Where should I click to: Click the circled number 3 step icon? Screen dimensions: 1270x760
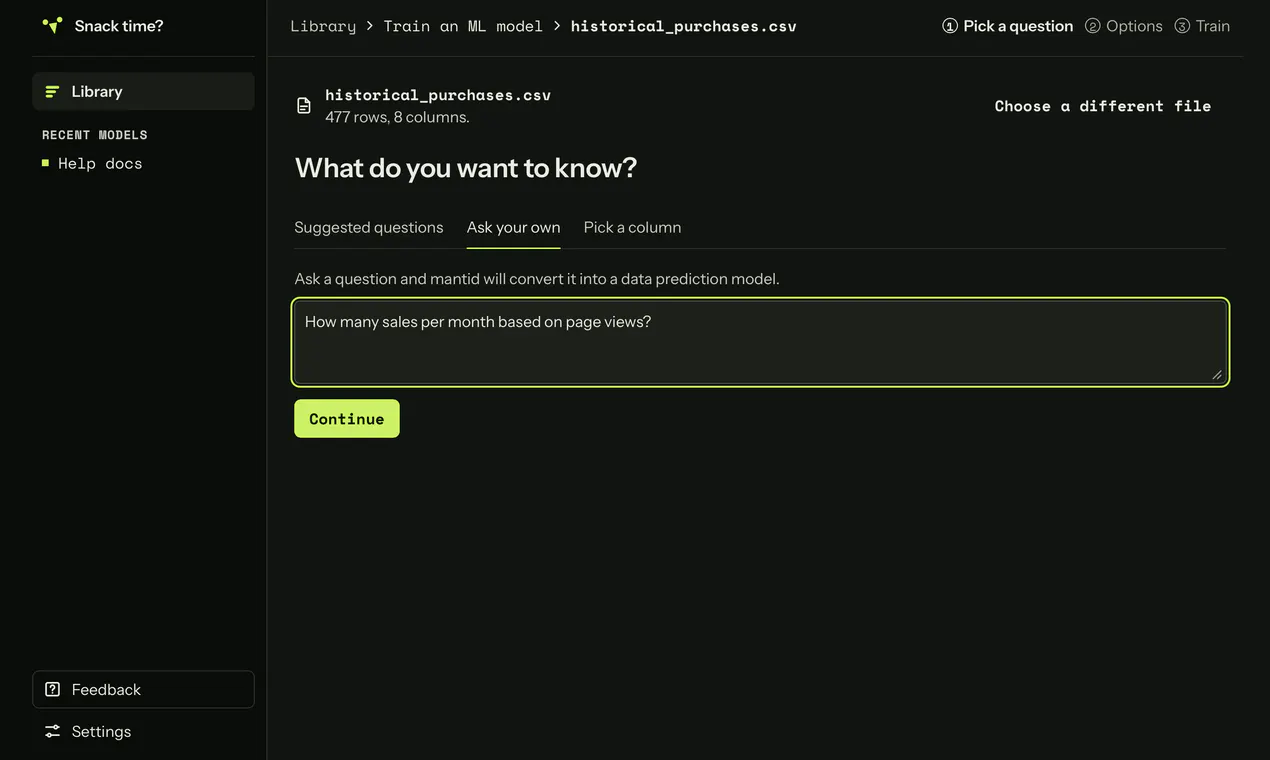point(1182,26)
